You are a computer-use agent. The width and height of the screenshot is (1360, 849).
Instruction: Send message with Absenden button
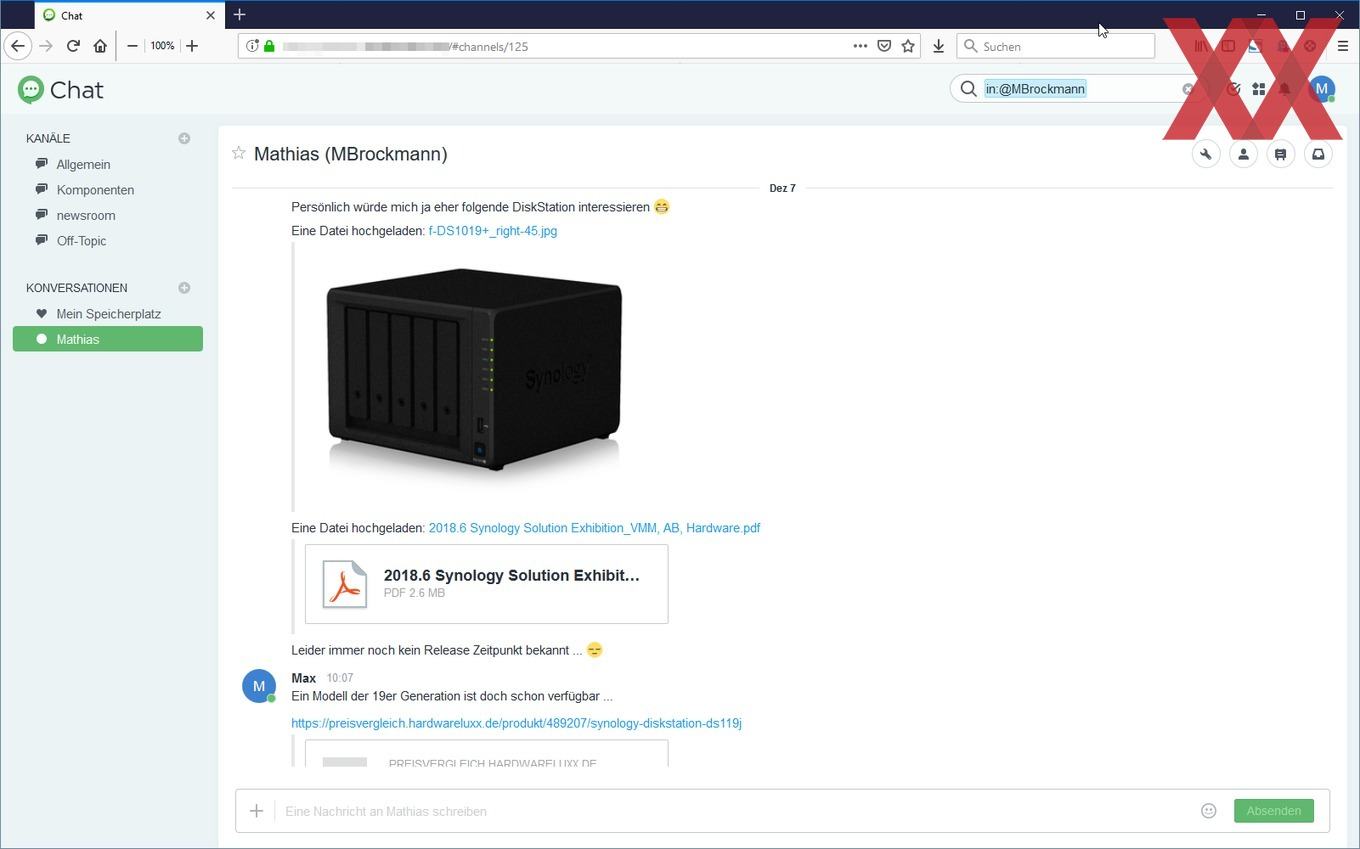pyautogui.click(x=1274, y=811)
